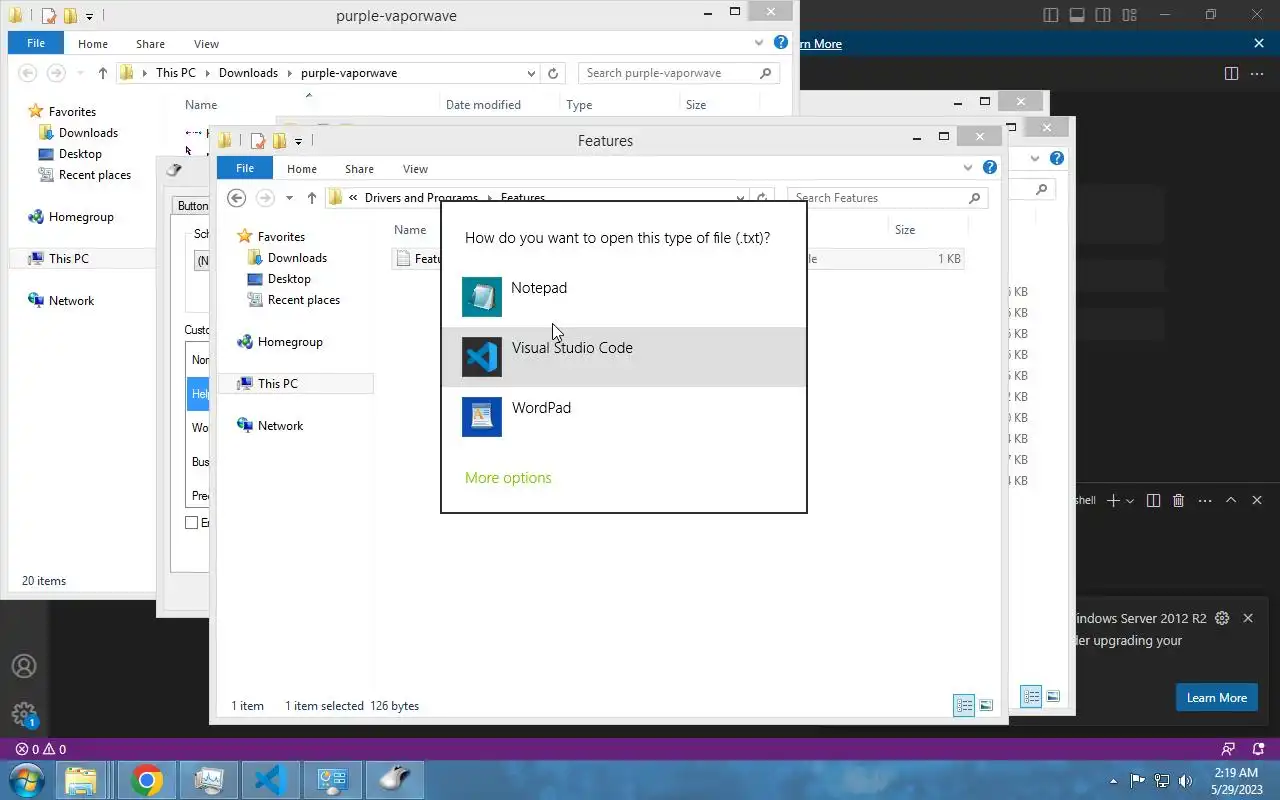Kill the VS Code terminal with trash icon
This screenshot has width=1280, height=800.
pyautogui.click(x=1179, y=500)
